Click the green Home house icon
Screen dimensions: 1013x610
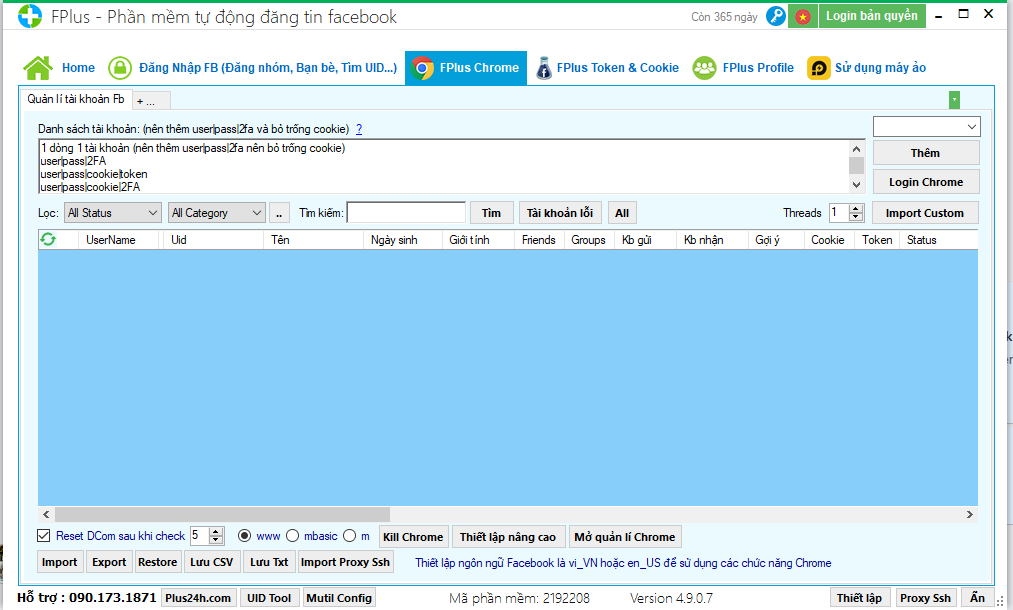click(x=38, y=68)
